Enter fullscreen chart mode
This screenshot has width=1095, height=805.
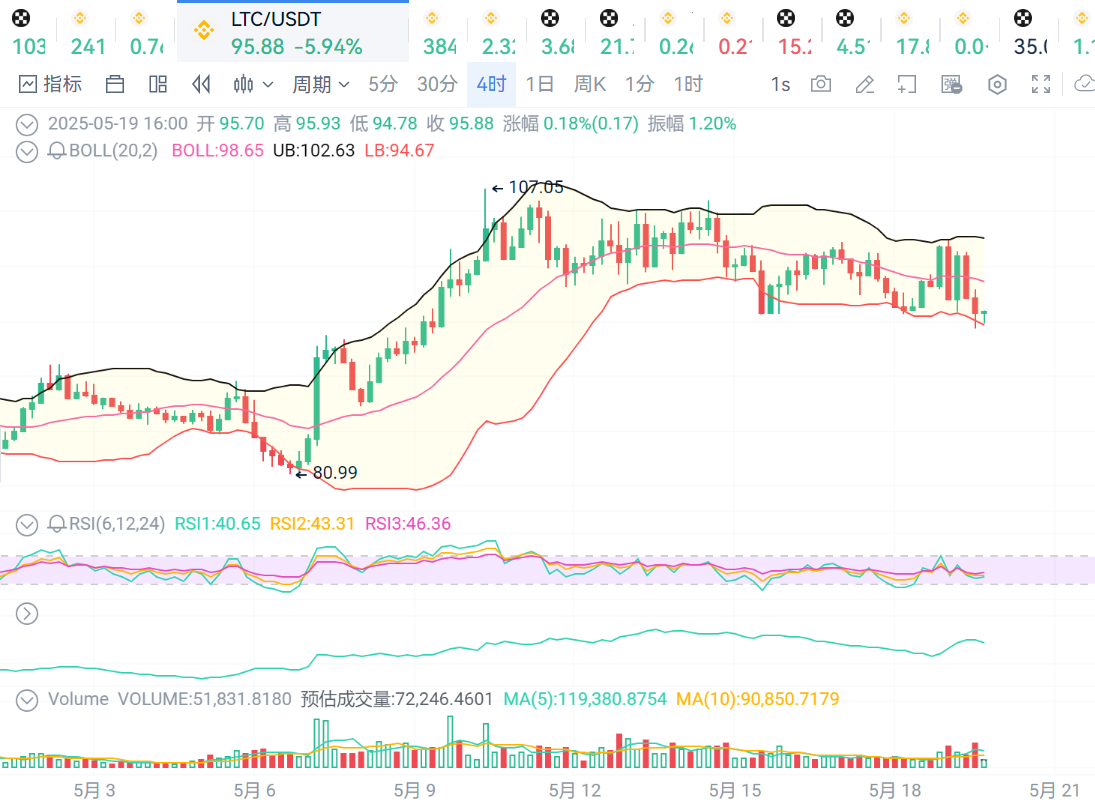coord(1041,84)
